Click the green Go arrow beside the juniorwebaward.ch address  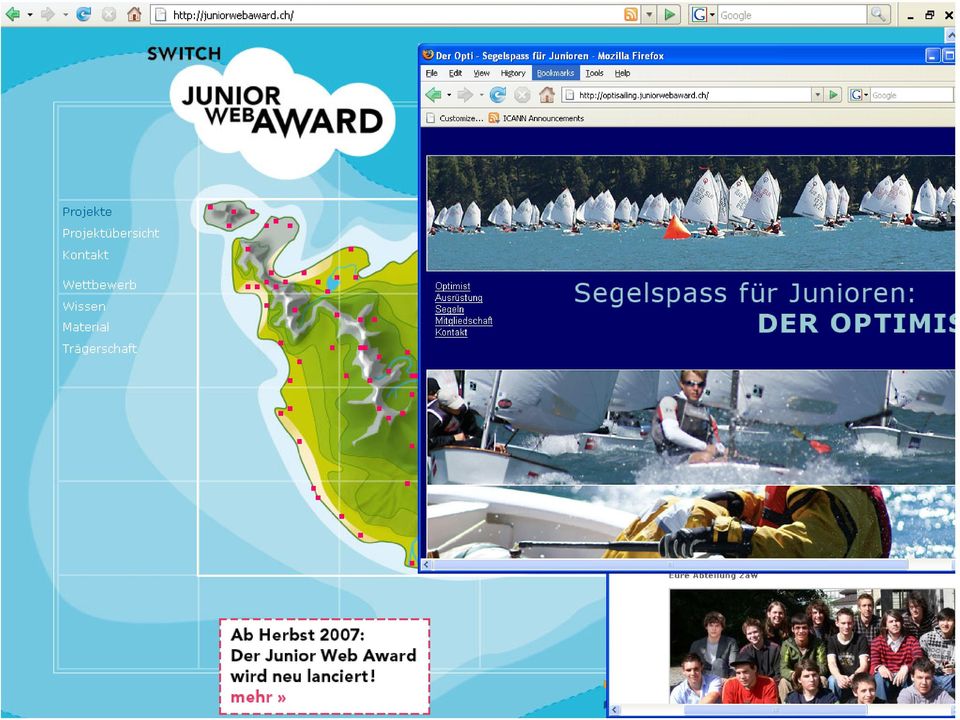670,15
